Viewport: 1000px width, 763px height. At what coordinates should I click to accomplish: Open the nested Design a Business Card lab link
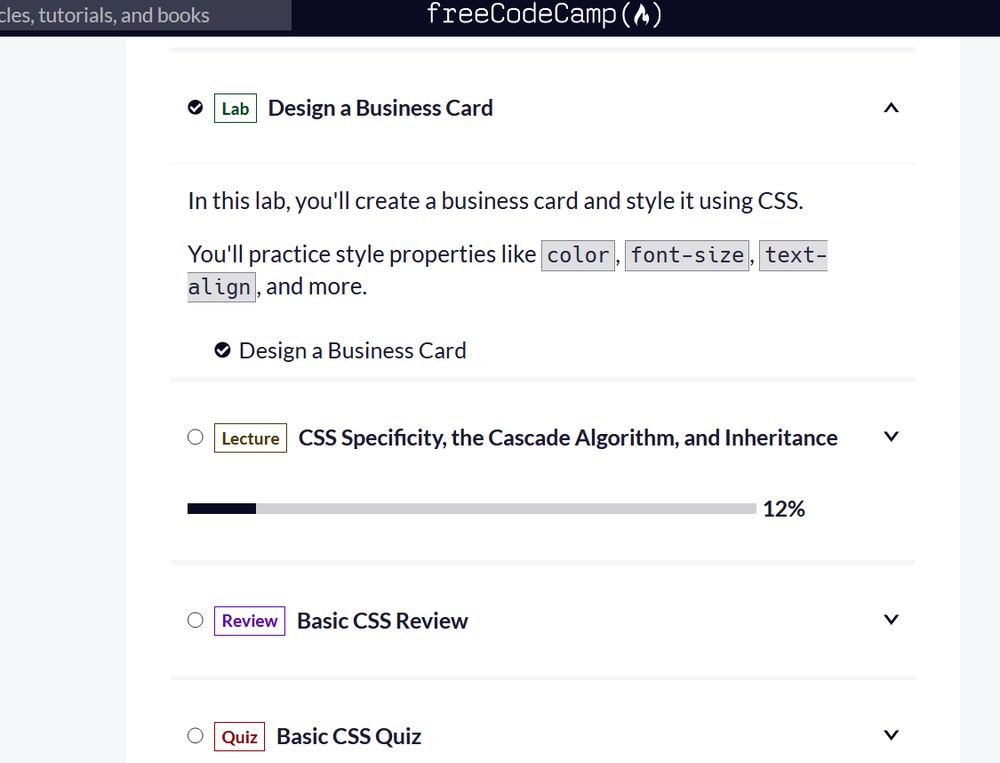click(352, 350)
